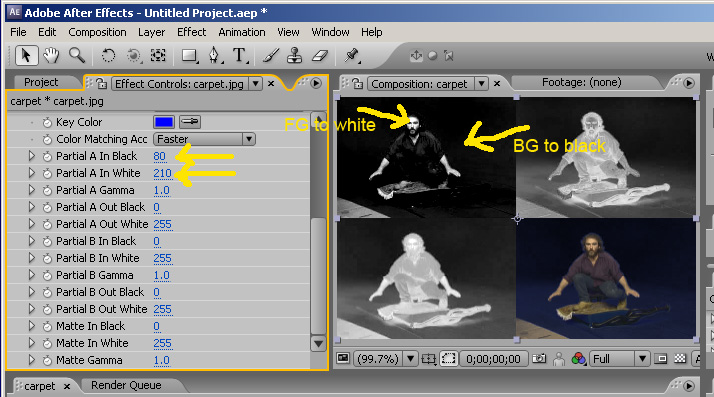Toggle Transparency Grid checkerboard button
The width and height of the screenshot is (714, 397).
pyautogui.click(x=680, y=359)
